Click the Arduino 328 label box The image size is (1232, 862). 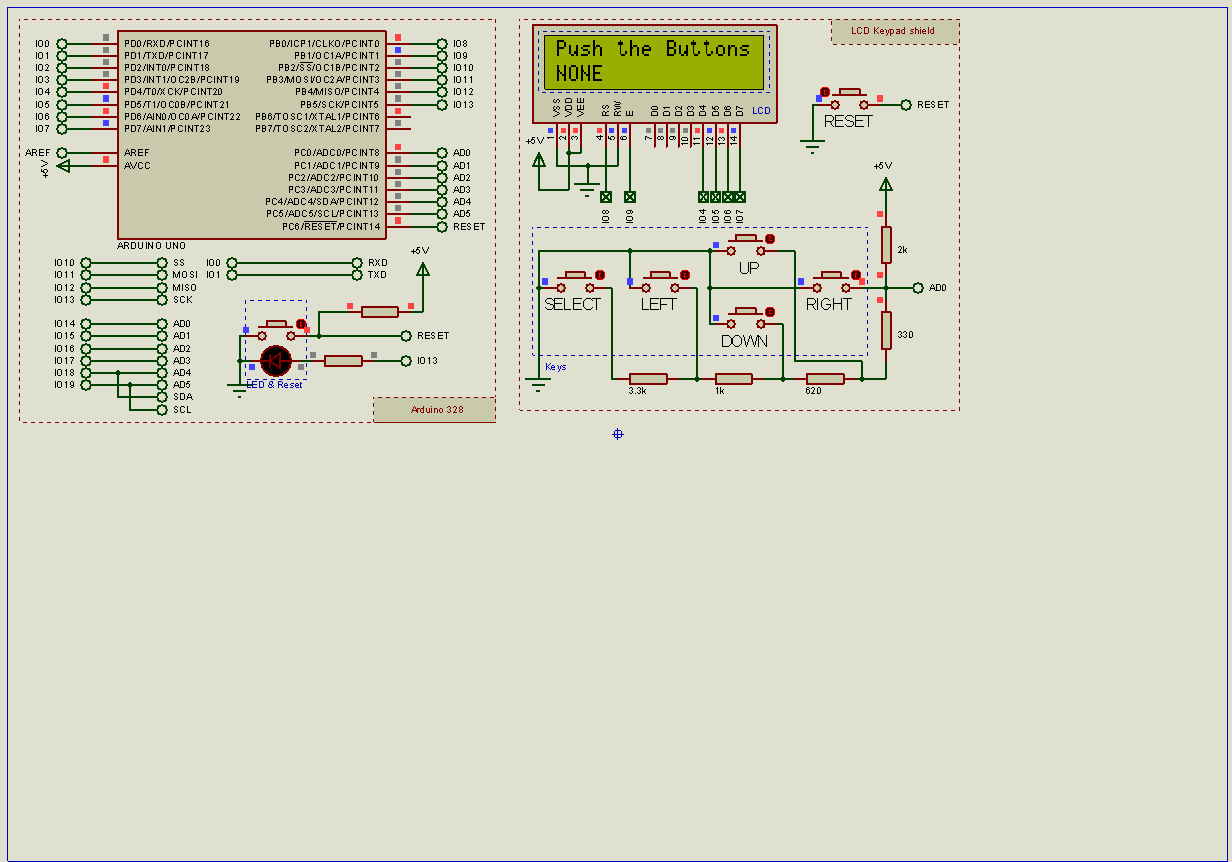point(434,409)
